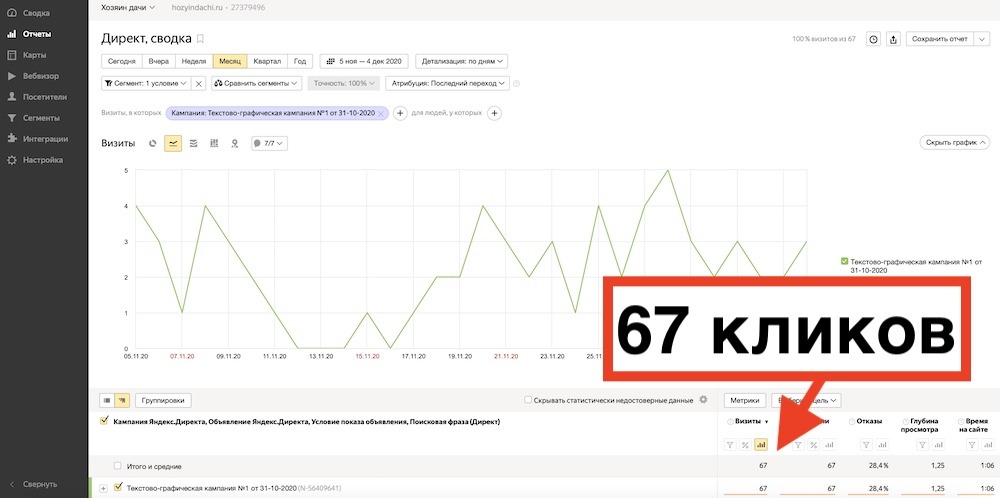Add people condition plus after 'для людей'
Screen dimensions: 1000x498
pyautogui.click(x=494, y=114)
